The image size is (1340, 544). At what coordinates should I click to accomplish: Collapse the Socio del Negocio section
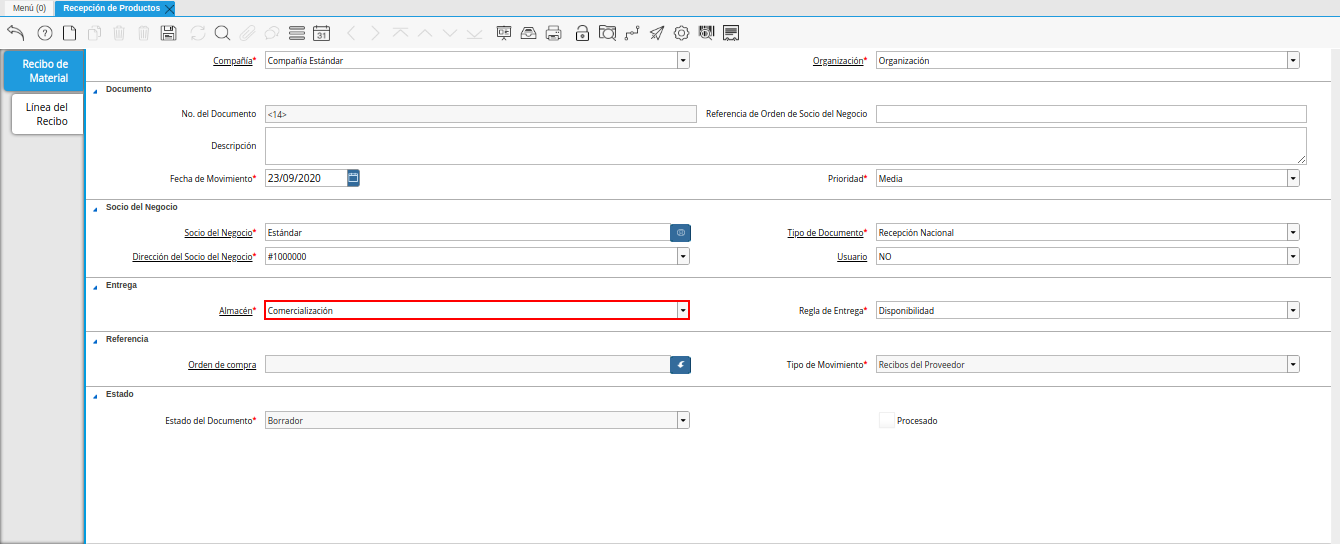click(x=95, y=208)
